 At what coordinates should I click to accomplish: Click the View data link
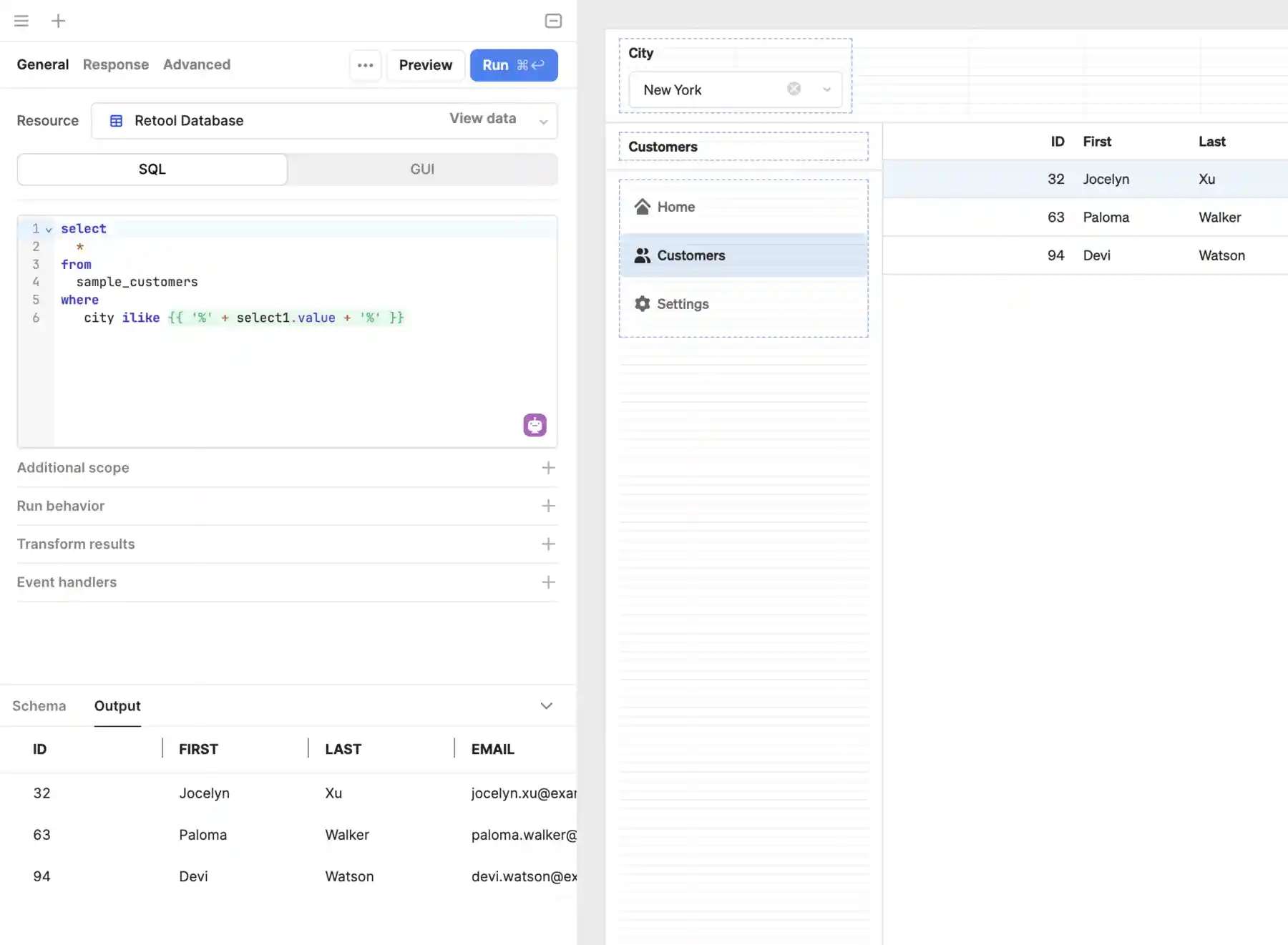coord(483,119)
